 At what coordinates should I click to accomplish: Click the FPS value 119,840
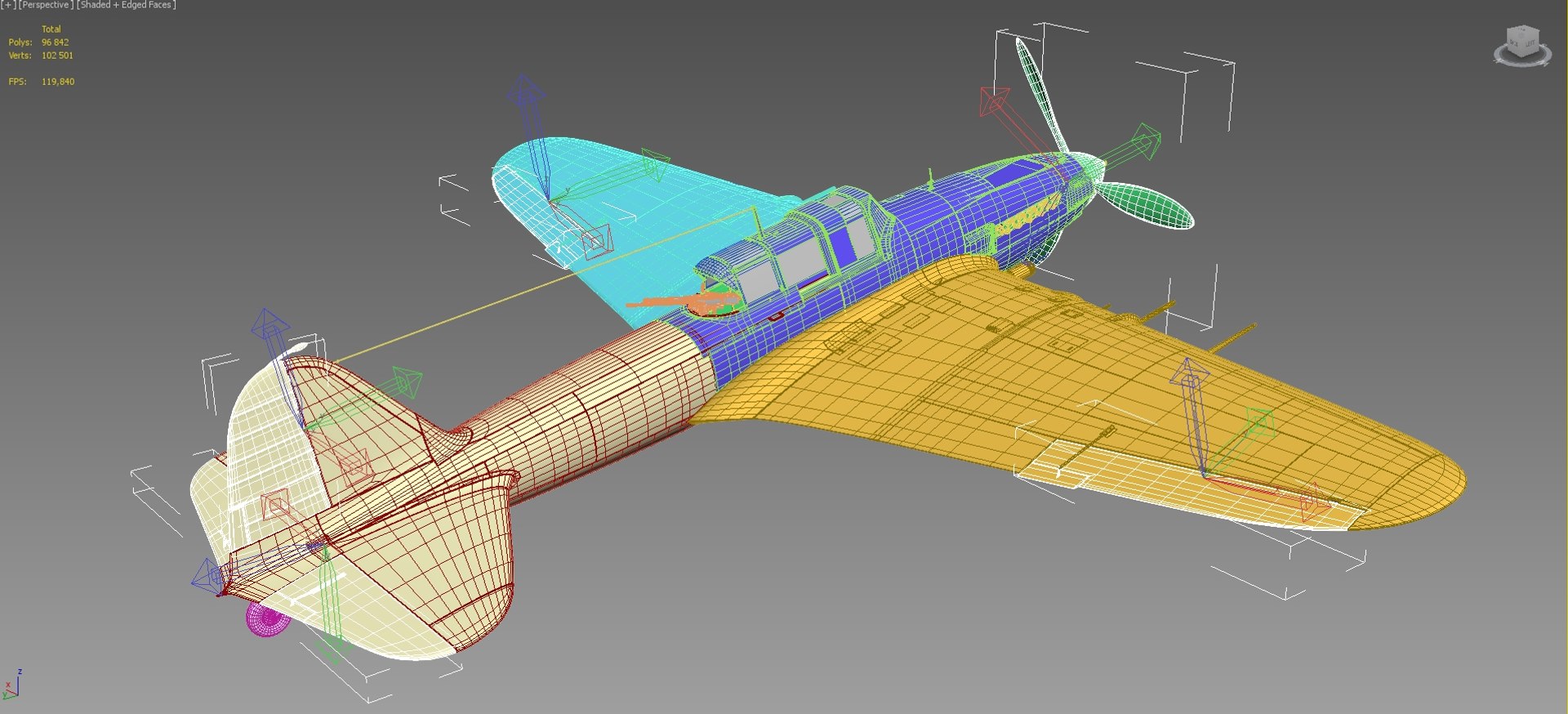[58, 82]
